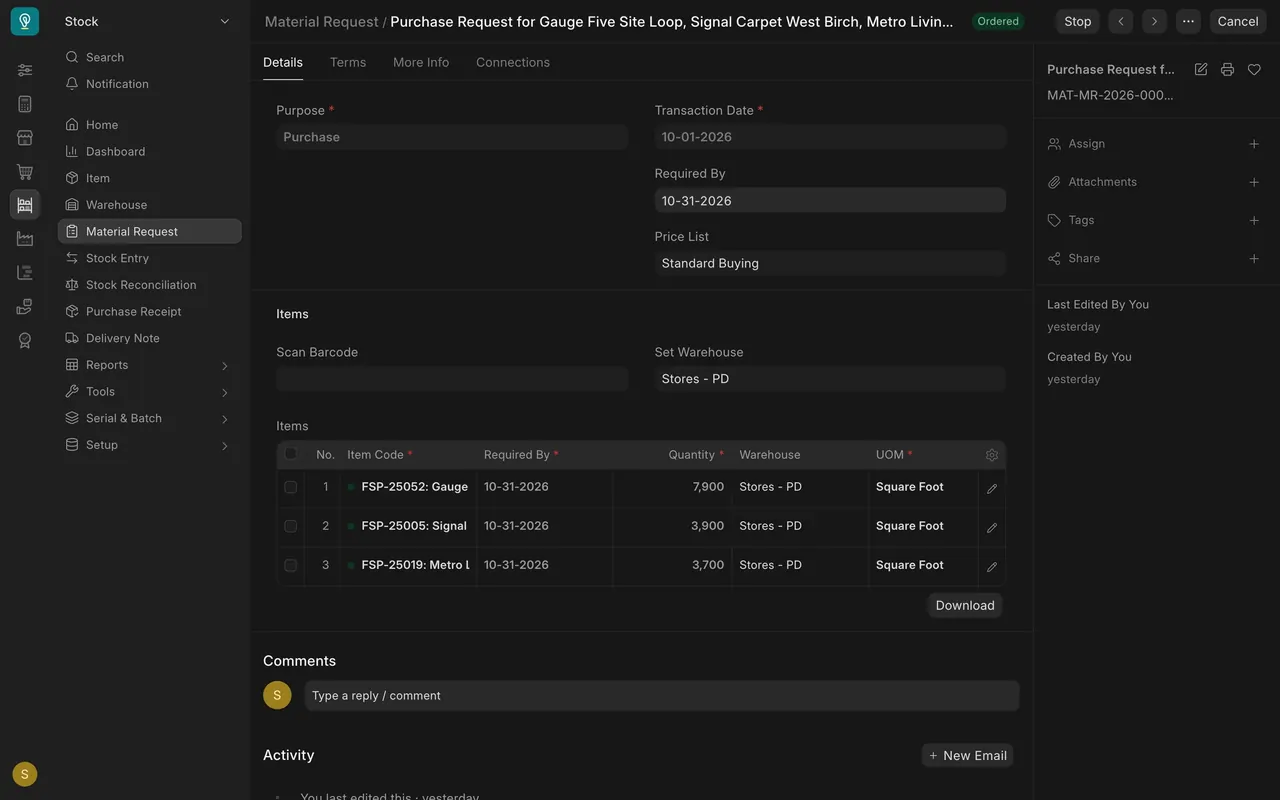This screenshot has width=1280, height=800.
Task: Focus the Scan Barcode field
Action: 452,379
